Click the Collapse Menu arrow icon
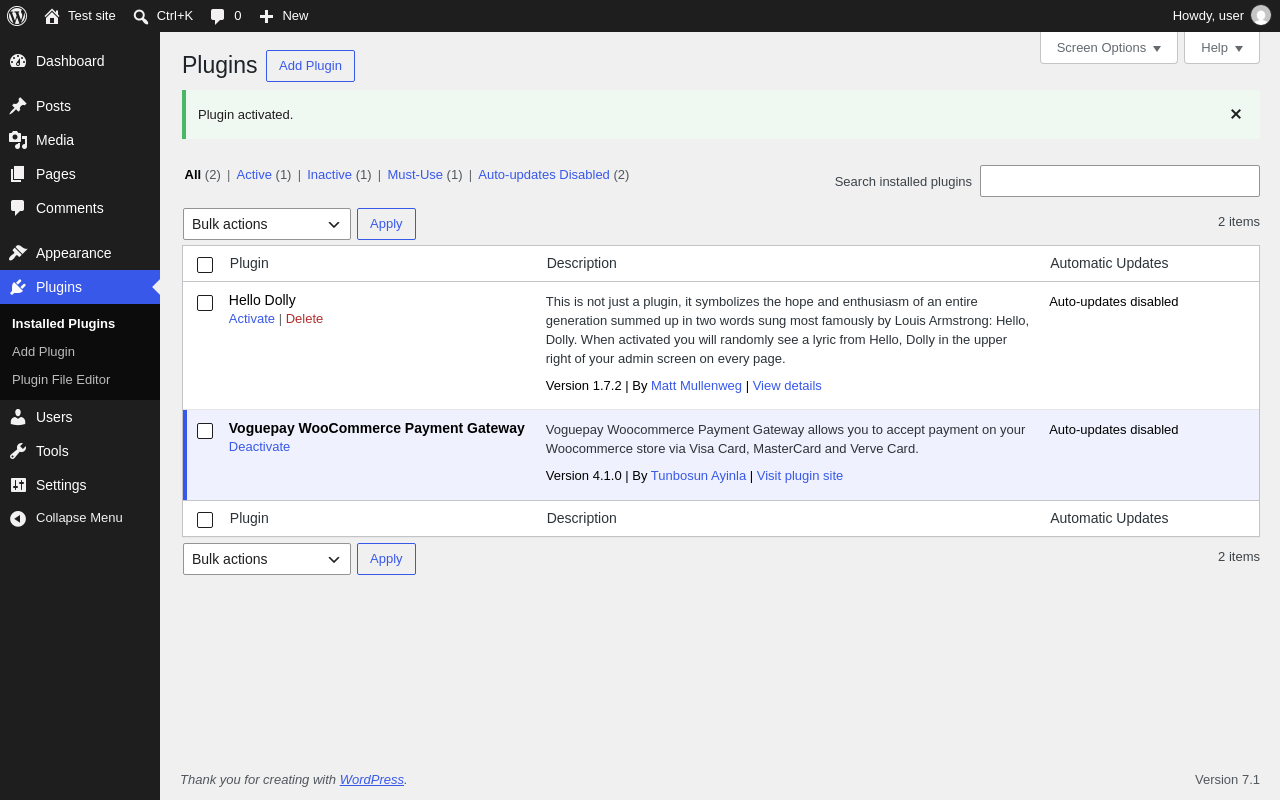Screen dimensions: 1280x800 (x=18, y=518)
